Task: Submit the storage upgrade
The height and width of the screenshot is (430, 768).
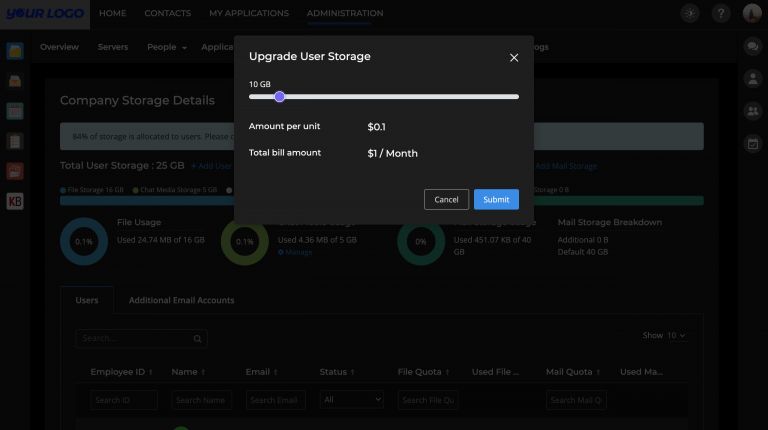Action: click(x=496, y=199)
